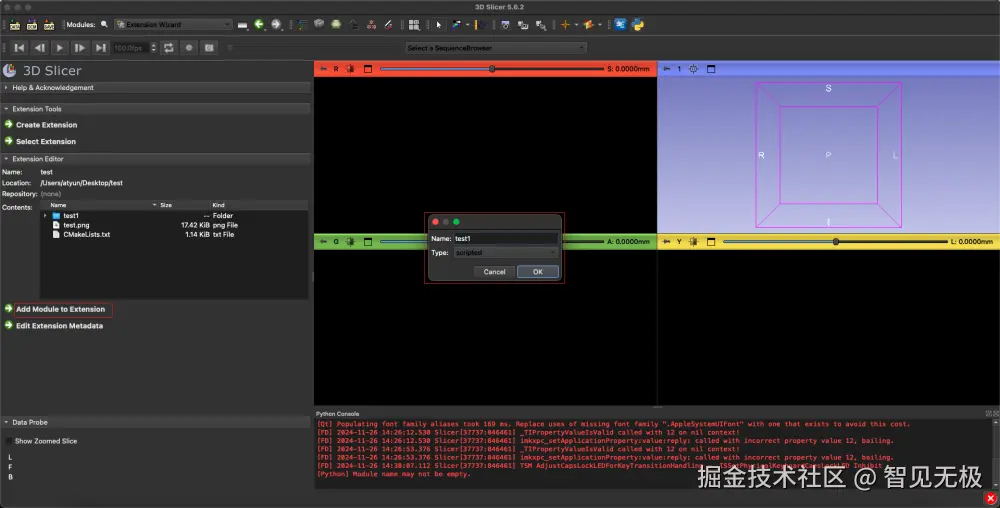Click the Python console icon in toolbar
The image size is (1000, 508).
(x=637, y=24)
